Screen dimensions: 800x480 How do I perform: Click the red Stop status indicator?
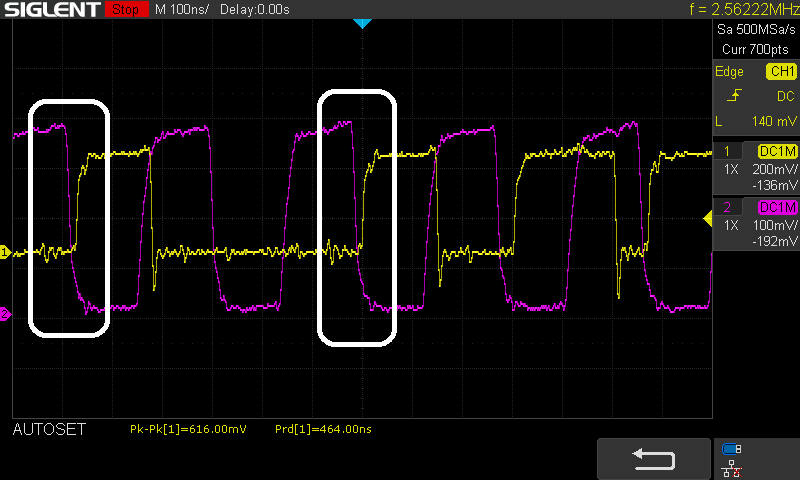(x=124, y=10)
